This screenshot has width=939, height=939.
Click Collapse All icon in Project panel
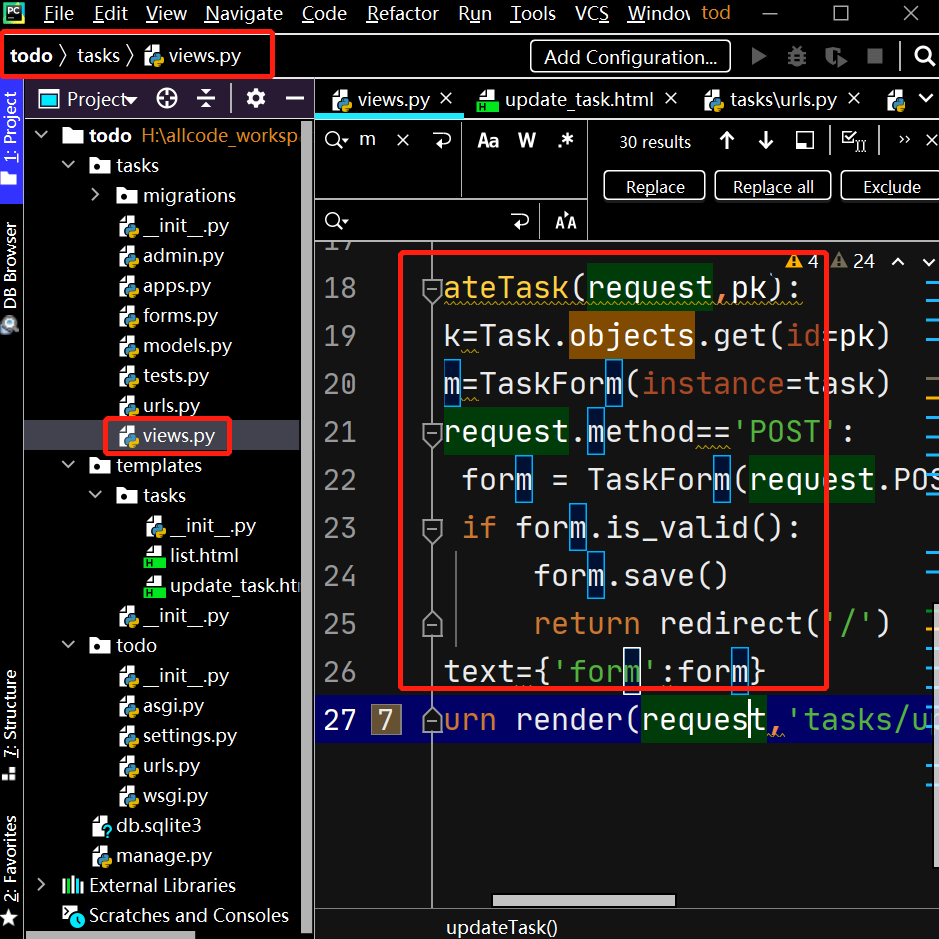(205, 98)
